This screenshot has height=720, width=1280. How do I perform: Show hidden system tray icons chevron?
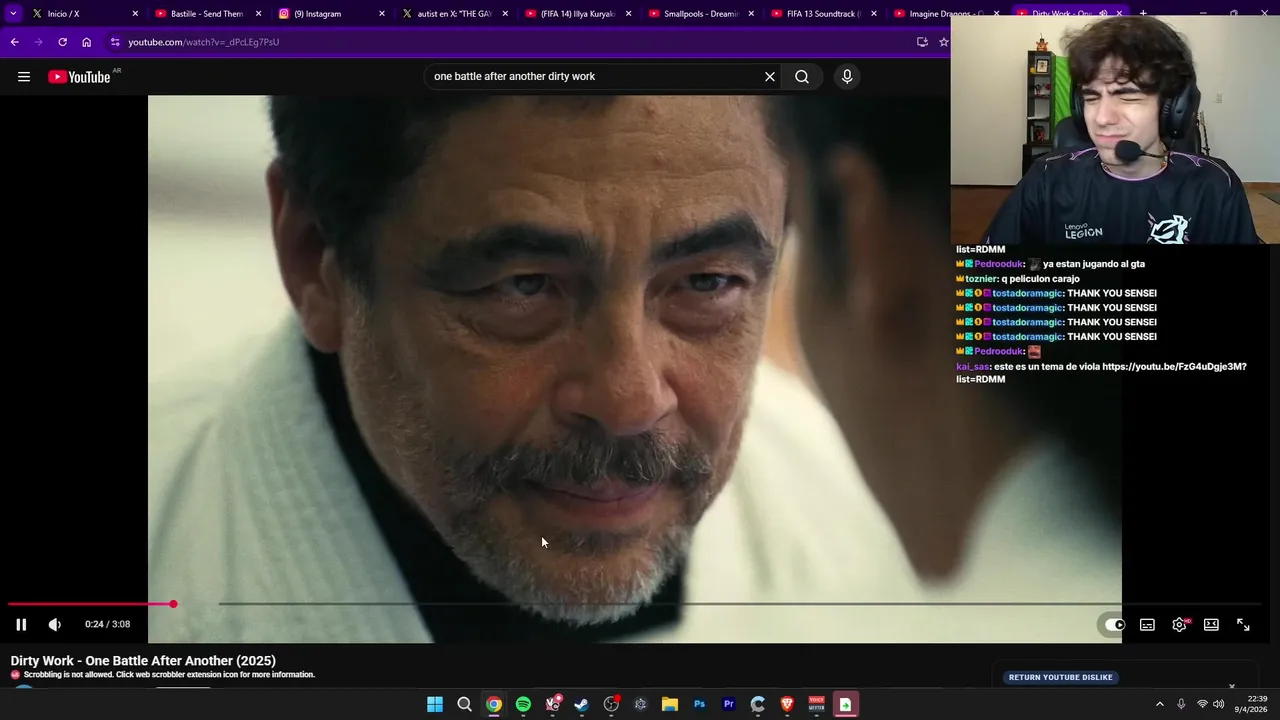[x=1159, y=704]
